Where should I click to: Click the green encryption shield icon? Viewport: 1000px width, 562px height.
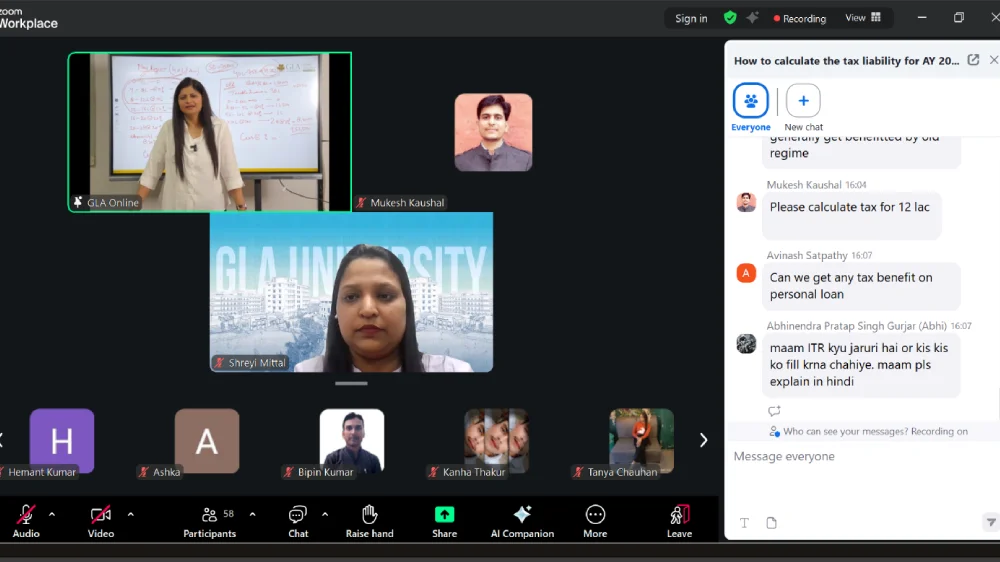tap(730, 18)
